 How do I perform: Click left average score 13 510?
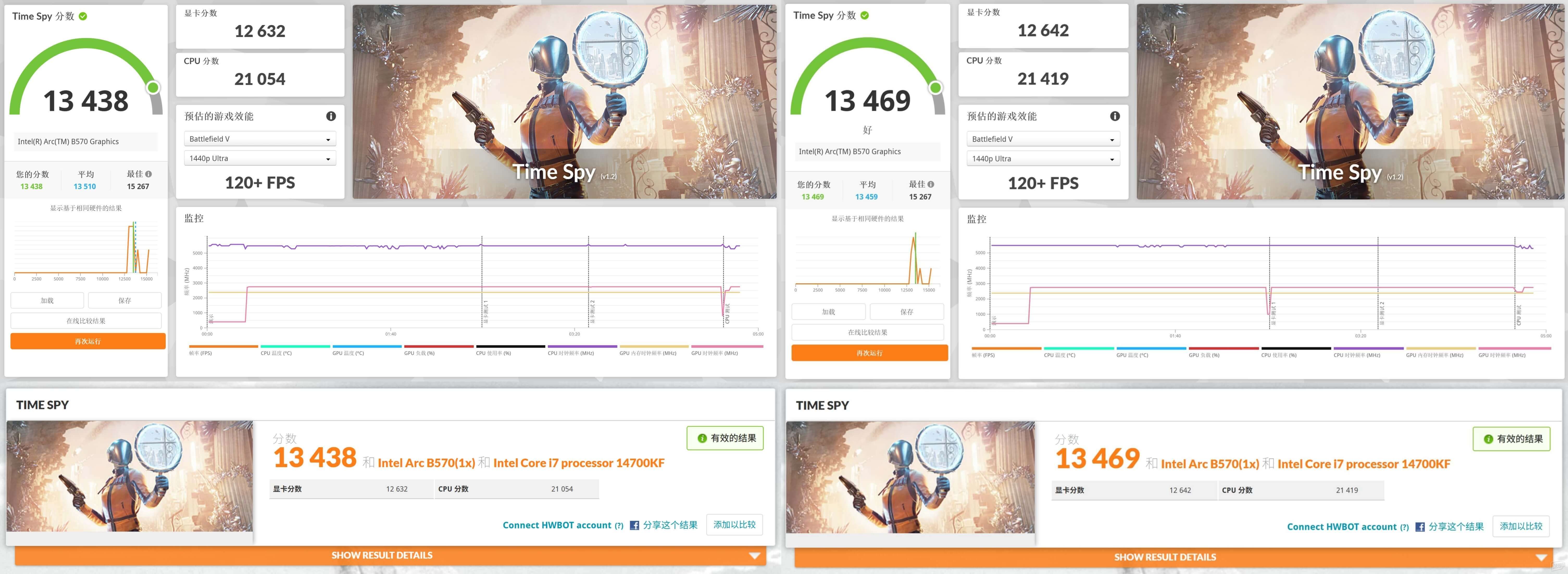(85, 187)
